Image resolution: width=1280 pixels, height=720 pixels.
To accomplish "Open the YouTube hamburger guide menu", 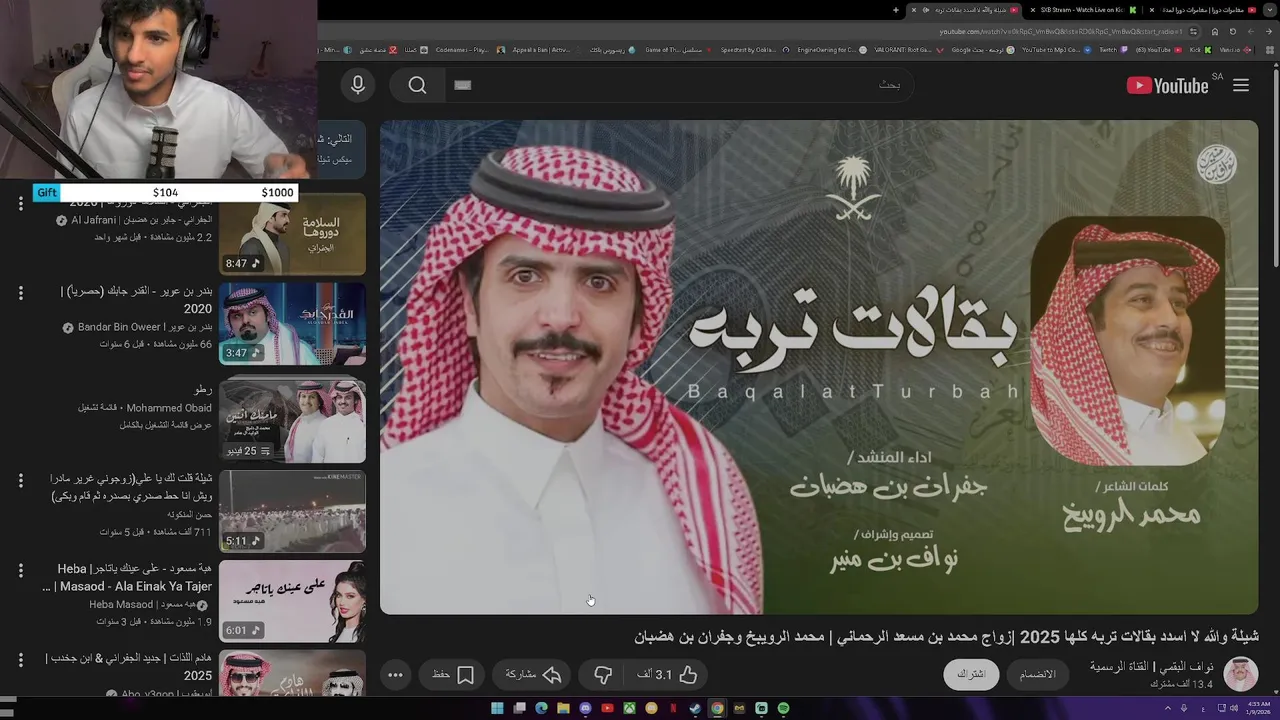I will [1241, 85].
